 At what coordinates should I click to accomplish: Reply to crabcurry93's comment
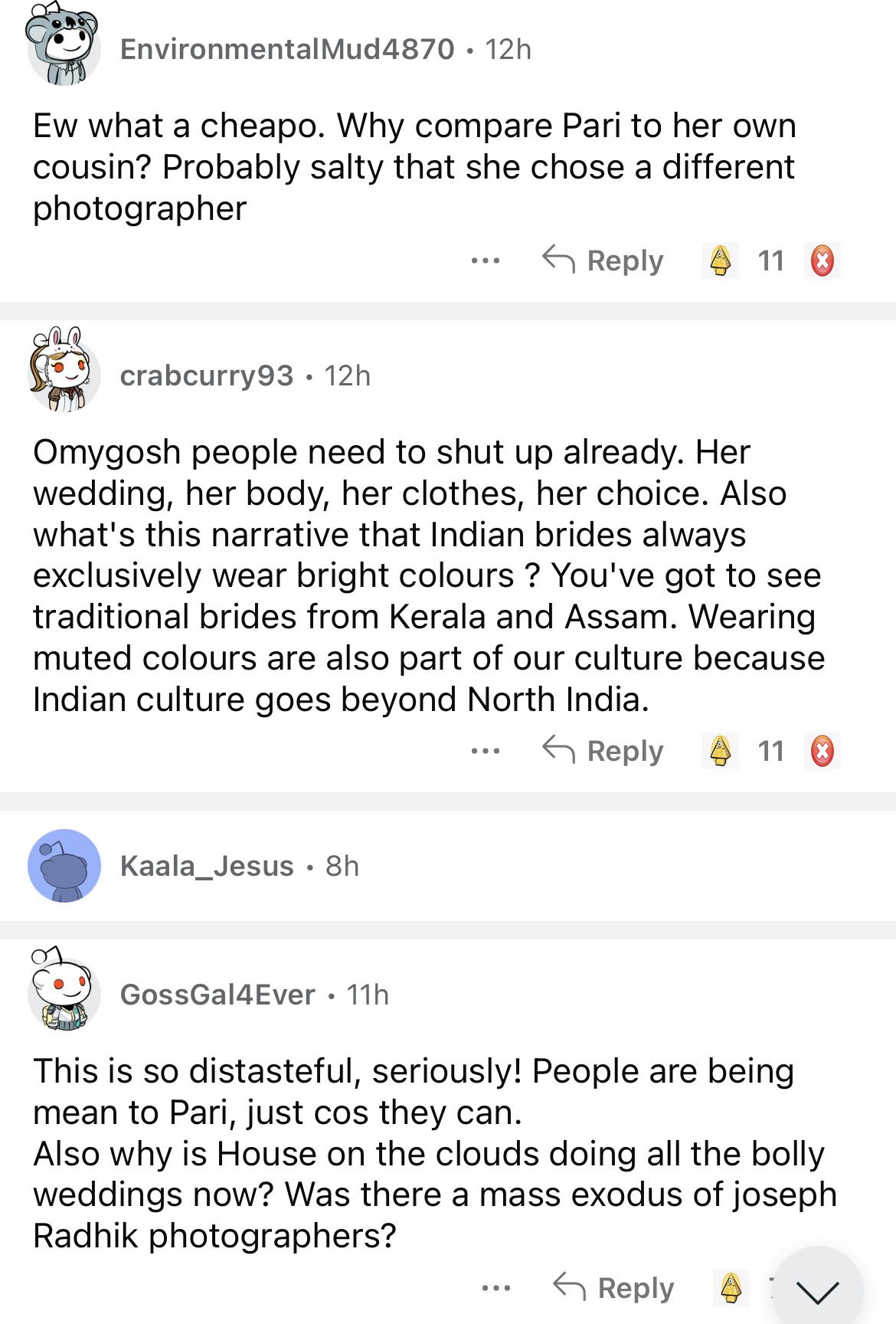(x=603, y=751)
